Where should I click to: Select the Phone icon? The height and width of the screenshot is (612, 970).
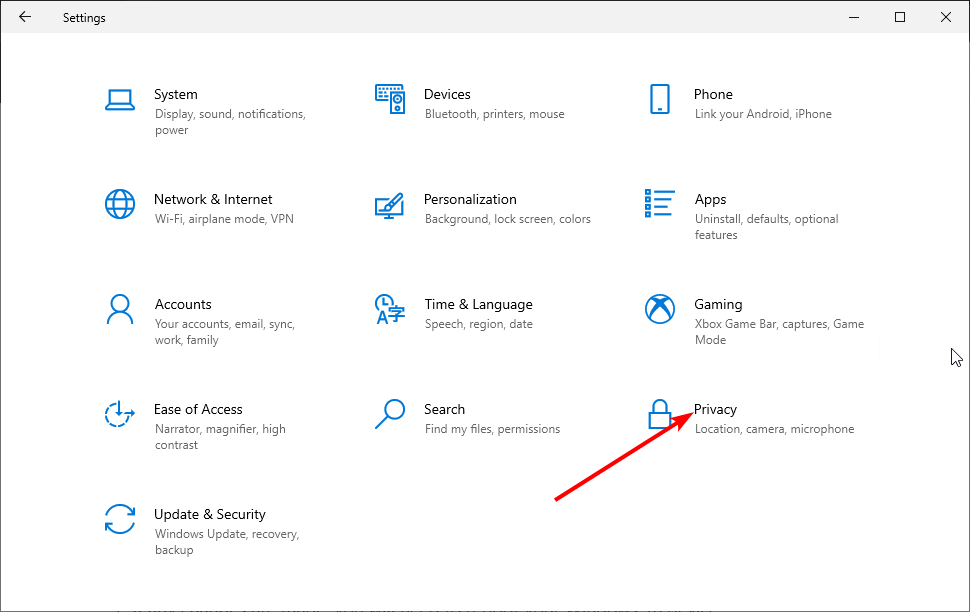click(659, 99)
